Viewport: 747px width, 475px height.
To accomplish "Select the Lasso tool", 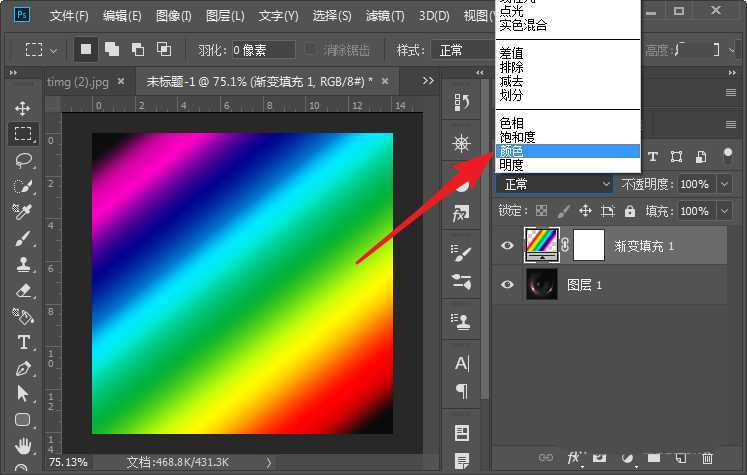I will coord(22,160).
